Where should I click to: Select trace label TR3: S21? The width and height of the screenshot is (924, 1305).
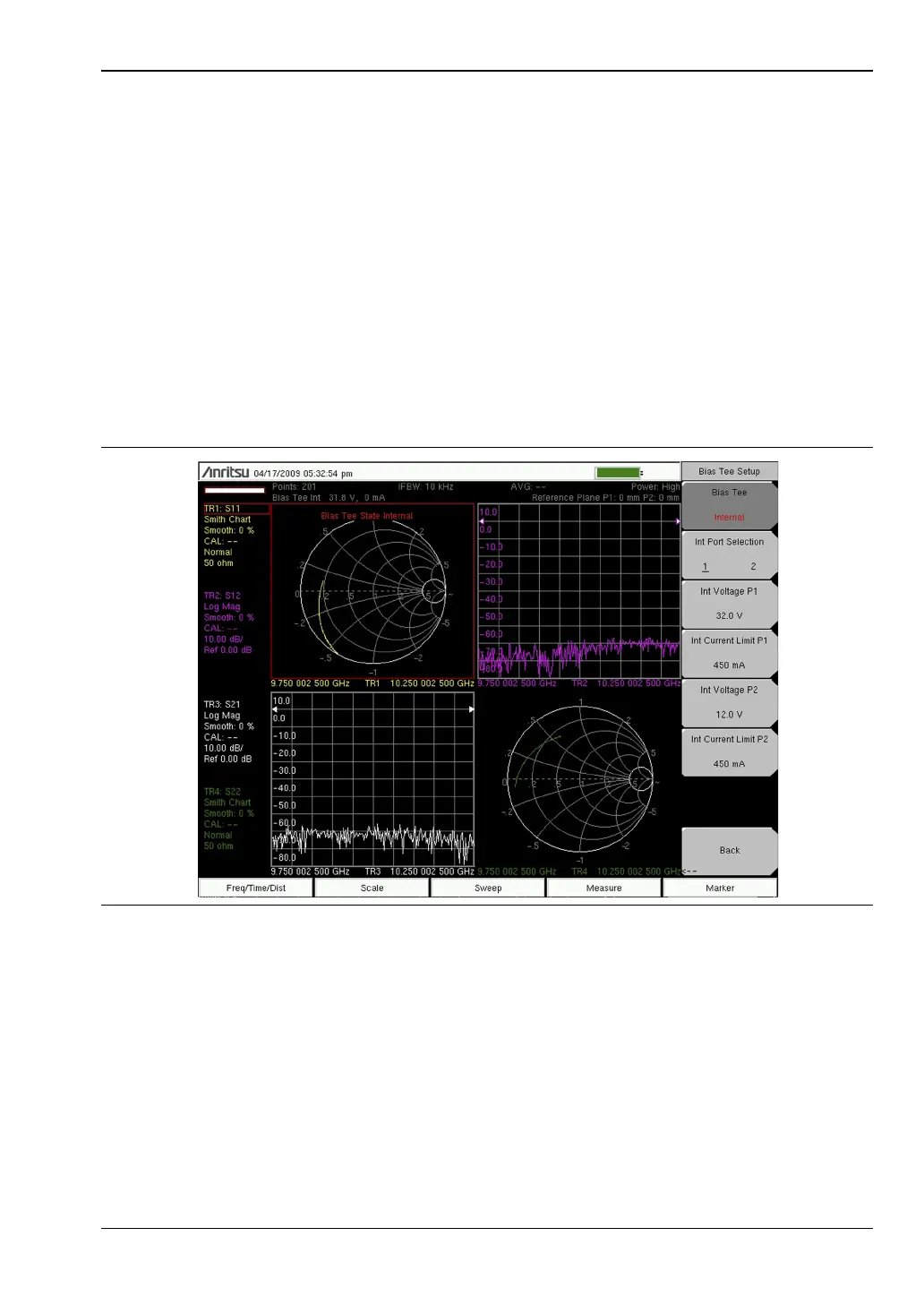[222, 704]
